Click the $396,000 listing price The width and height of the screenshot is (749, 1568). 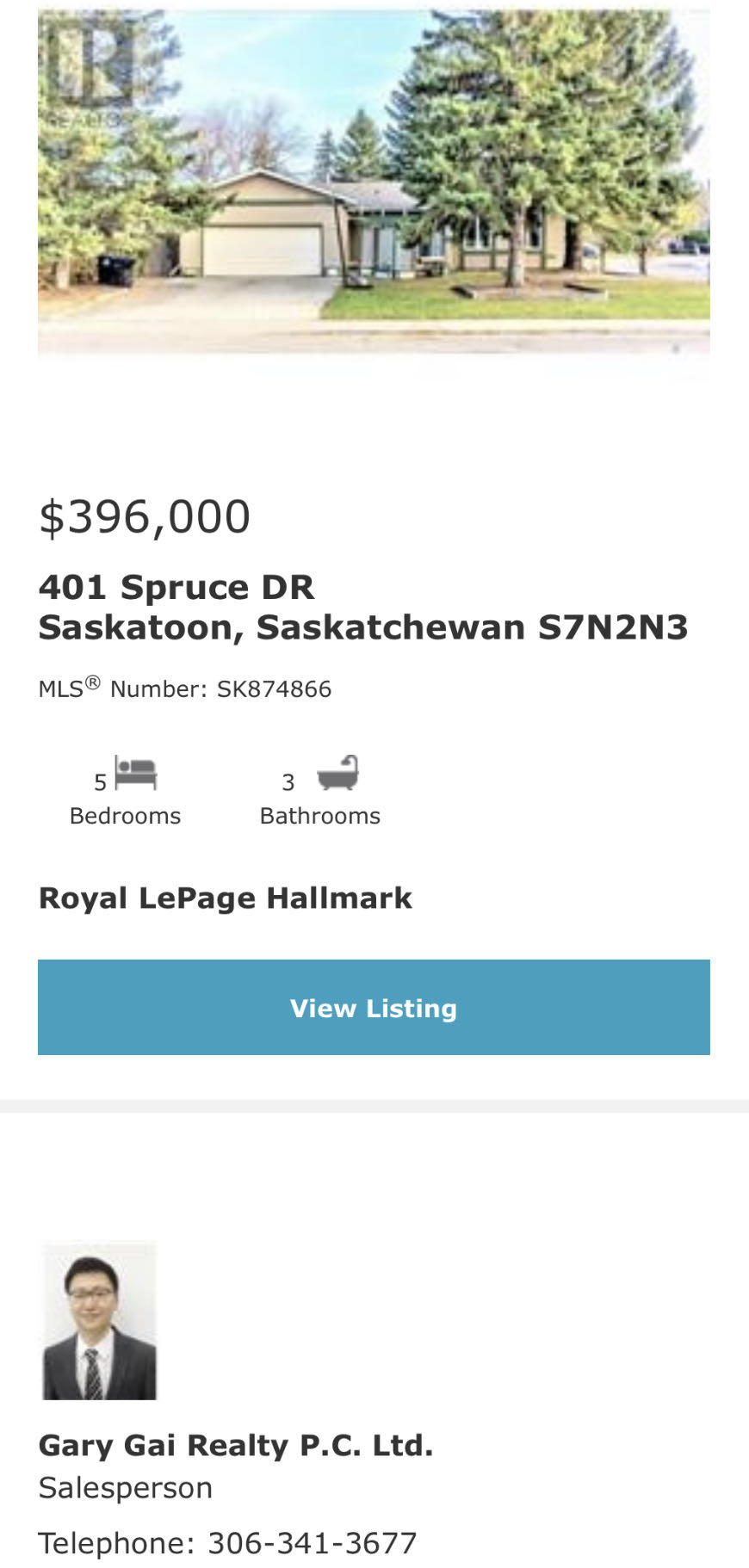point(145,517)
